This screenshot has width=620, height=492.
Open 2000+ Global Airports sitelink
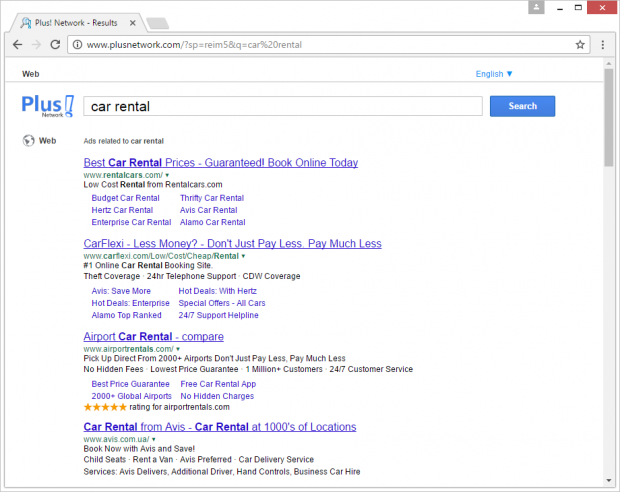pos(132,396)
